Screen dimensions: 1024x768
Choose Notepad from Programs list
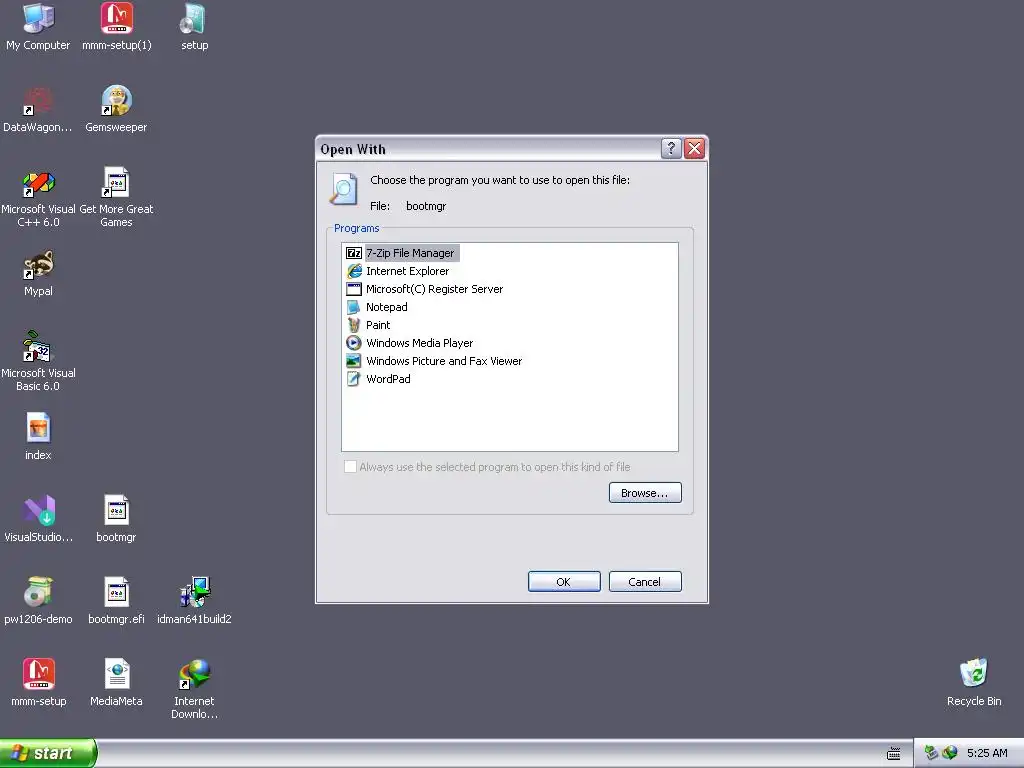coord(387,307)
